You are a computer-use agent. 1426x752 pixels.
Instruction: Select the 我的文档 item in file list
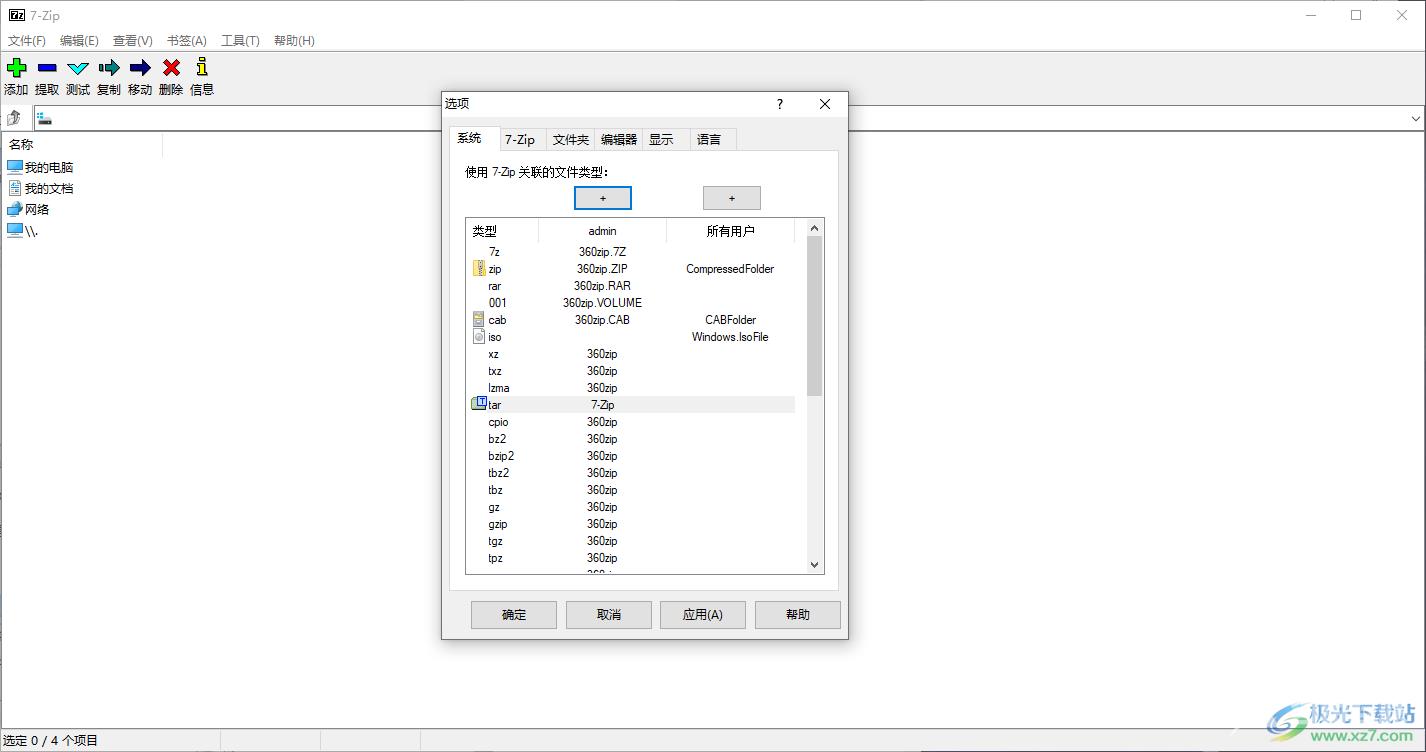coord(40,188)
